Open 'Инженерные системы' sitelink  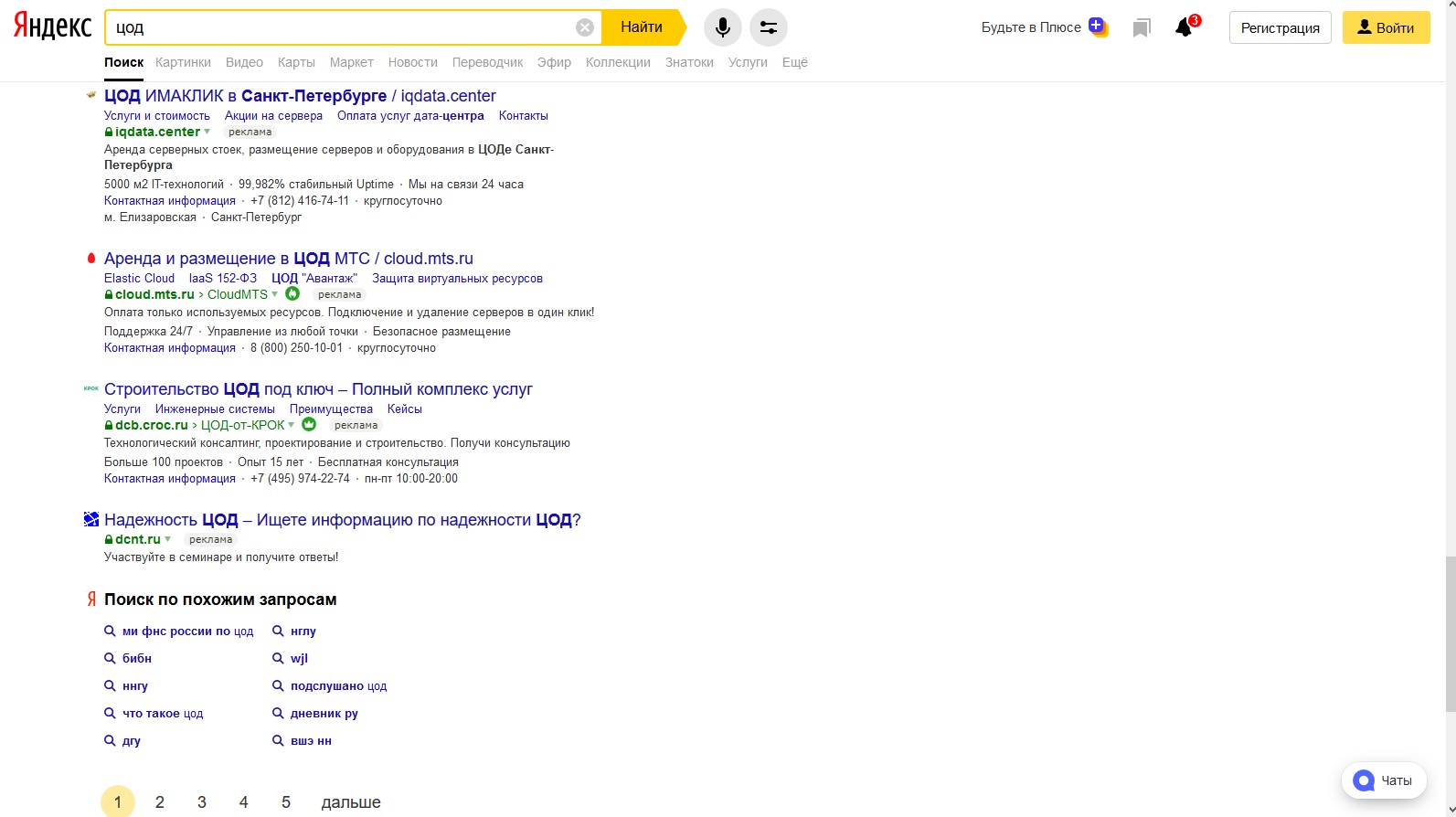click(215, 408)
